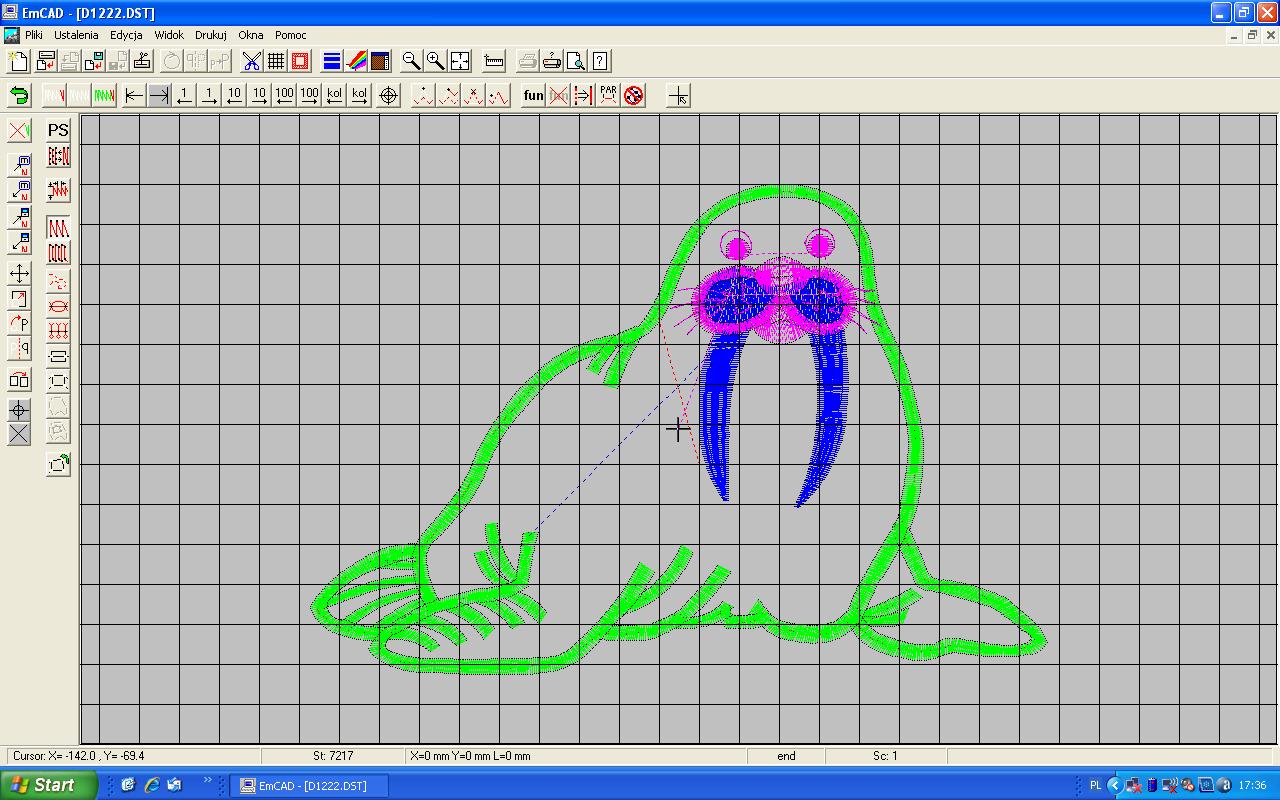The height and width of the screenshot is (800, 1280).
Task: Click the green undo arrow icon
Action: point(19,95)
